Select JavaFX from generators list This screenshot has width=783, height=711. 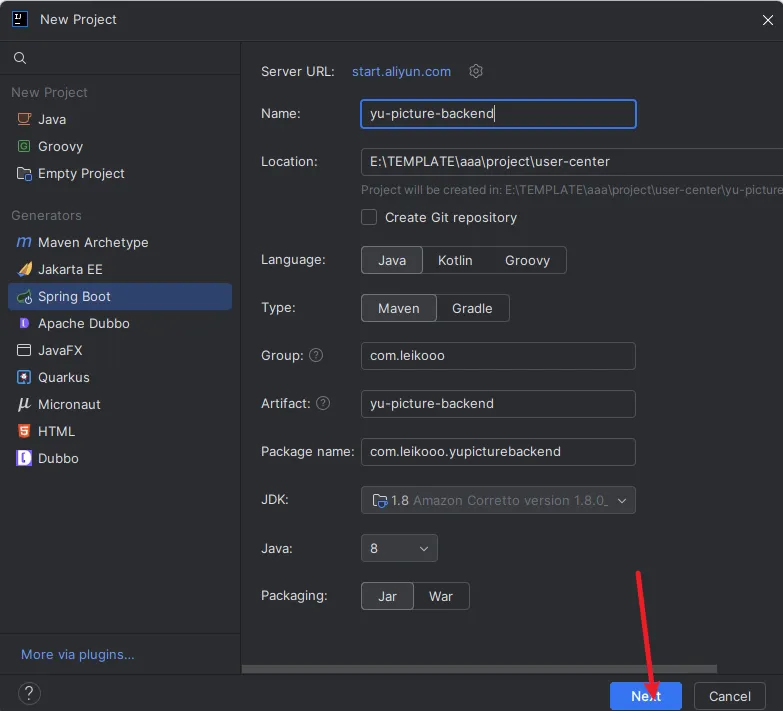(x=60, y=350)
